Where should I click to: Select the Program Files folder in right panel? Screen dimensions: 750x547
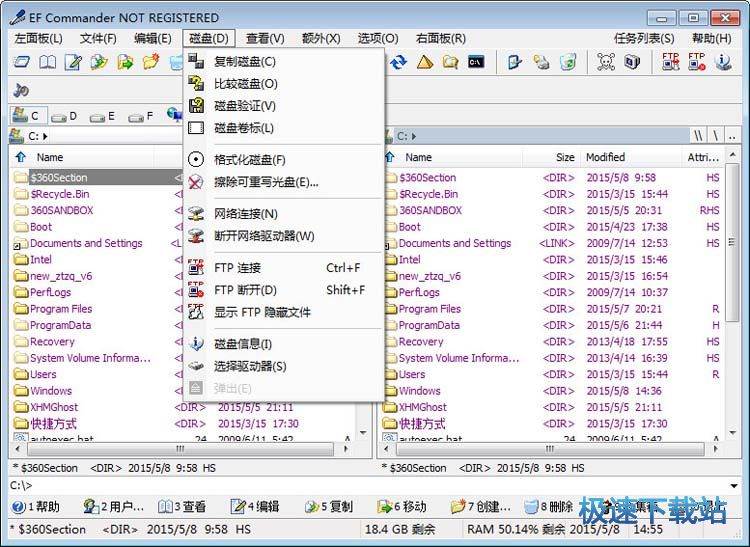pyautogui.click(x=429, y=309)
